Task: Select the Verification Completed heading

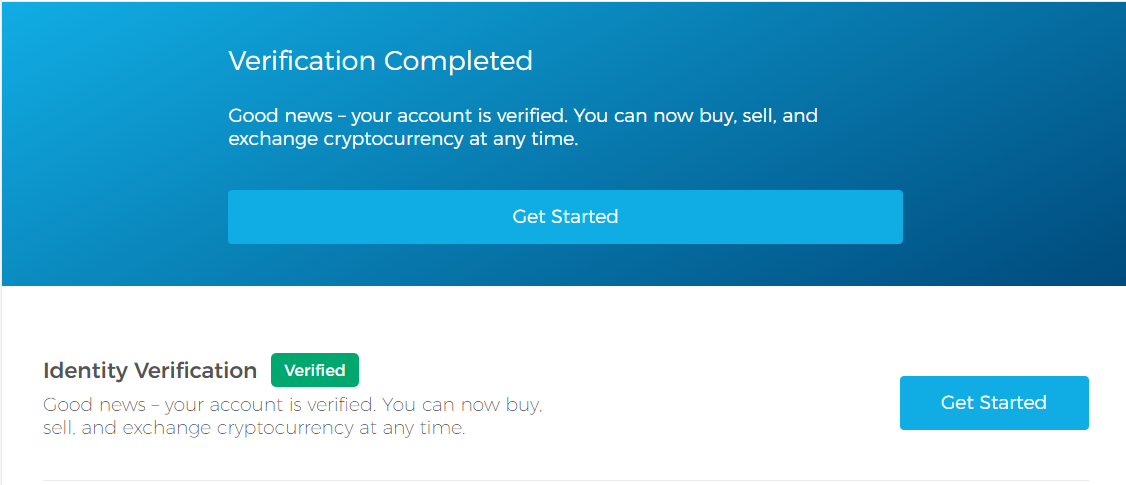Action: click(x=380, y=61)
